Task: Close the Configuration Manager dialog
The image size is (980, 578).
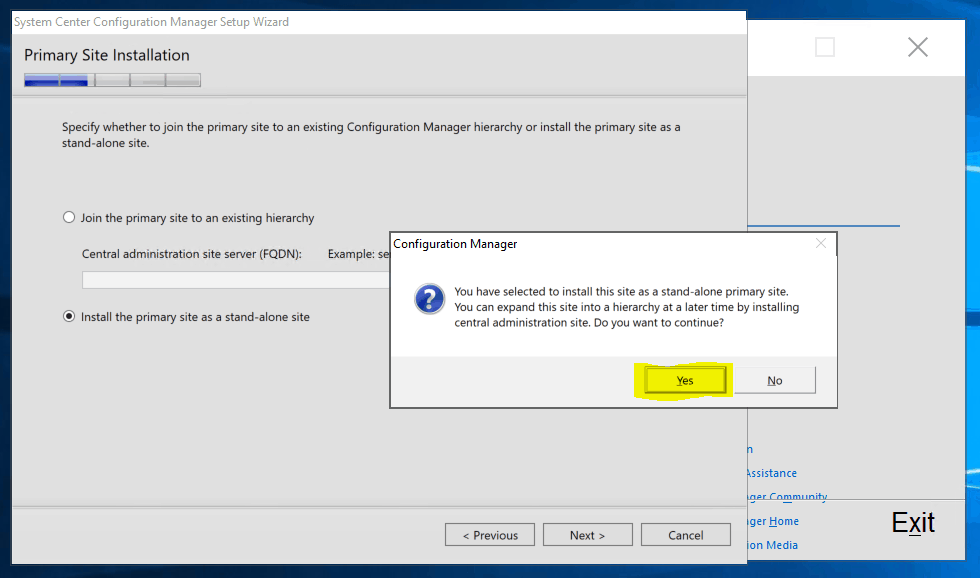Action: coord(821,244)
